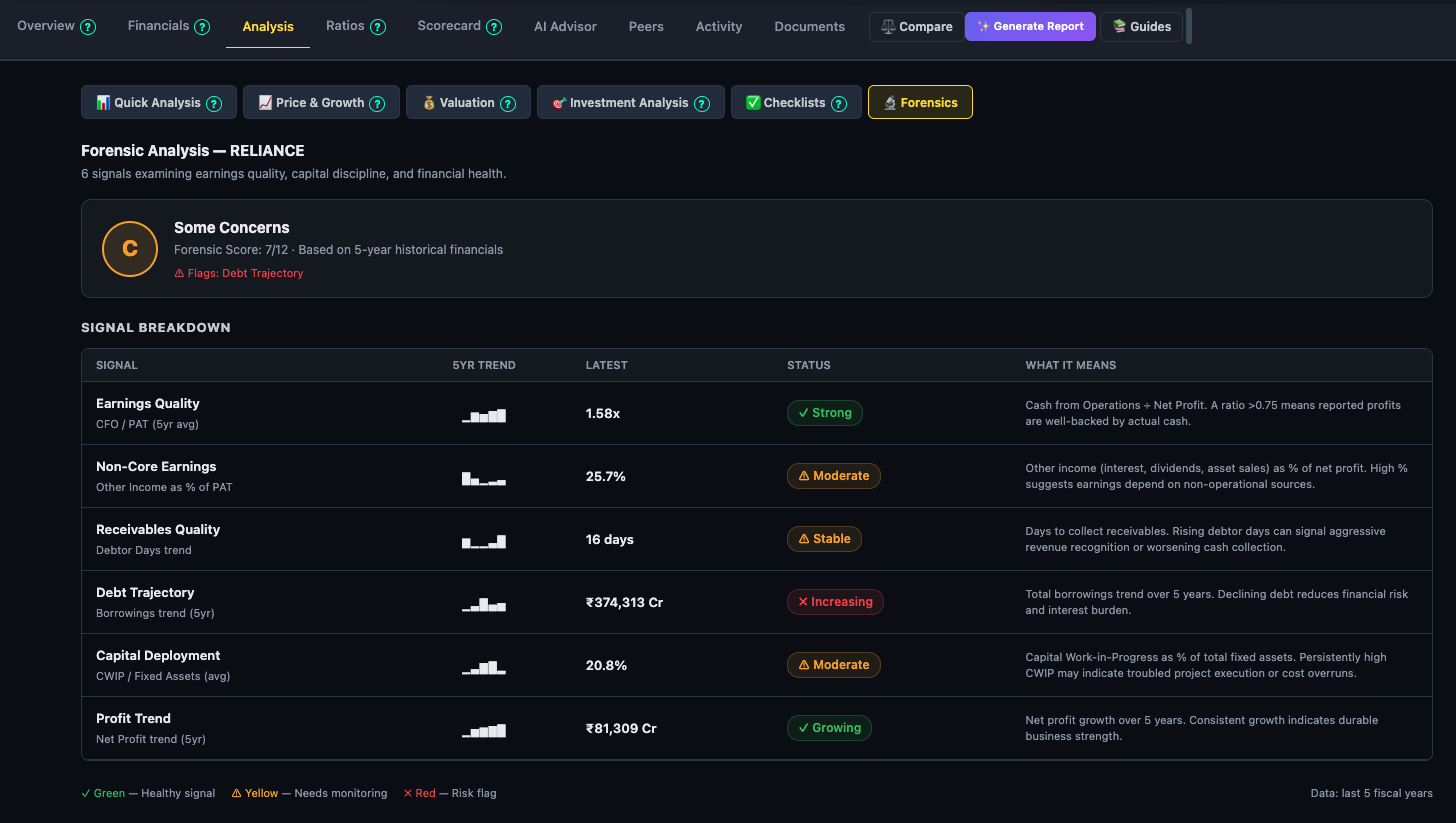Open the Scorecard help icon
The width and height of the screenshot is (1456, 823).
point(497,26)
